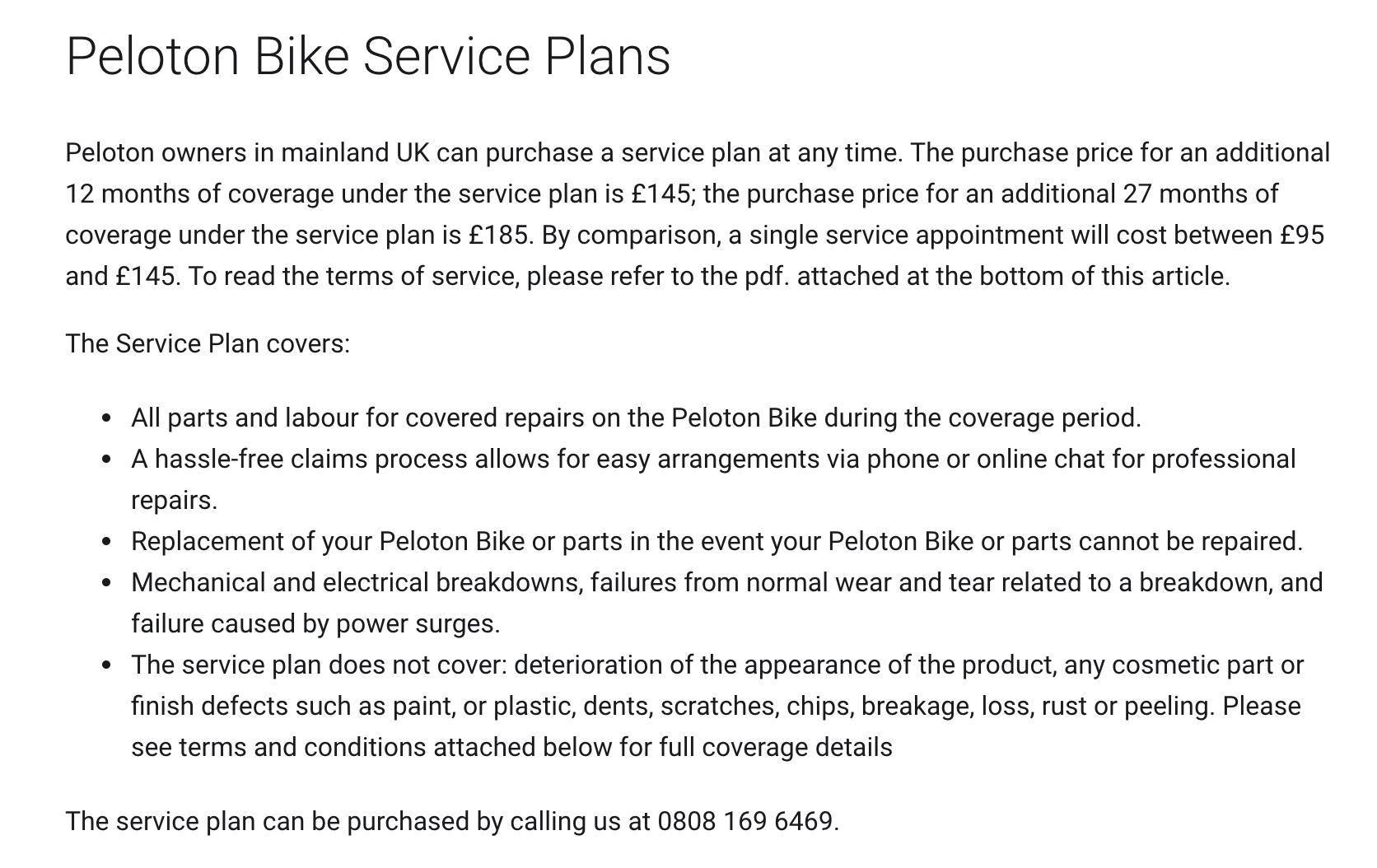Viewport: 1377px width, 868px height.
Task: Click the "Replacement of your Peloton Bike" bullet
Action: tap(328, 541)
